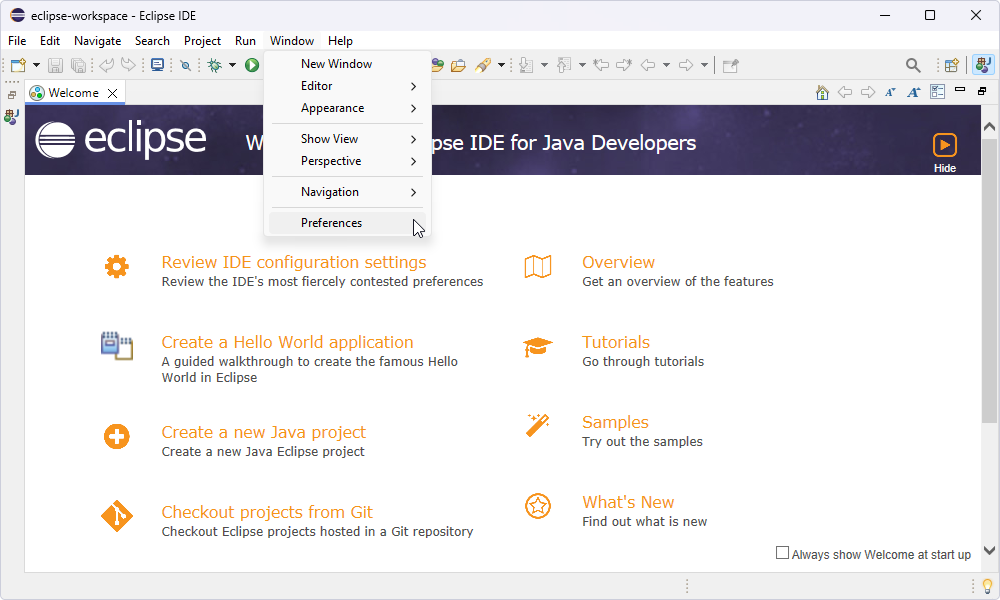Close the Welcome tab

(x=112, y=93)
